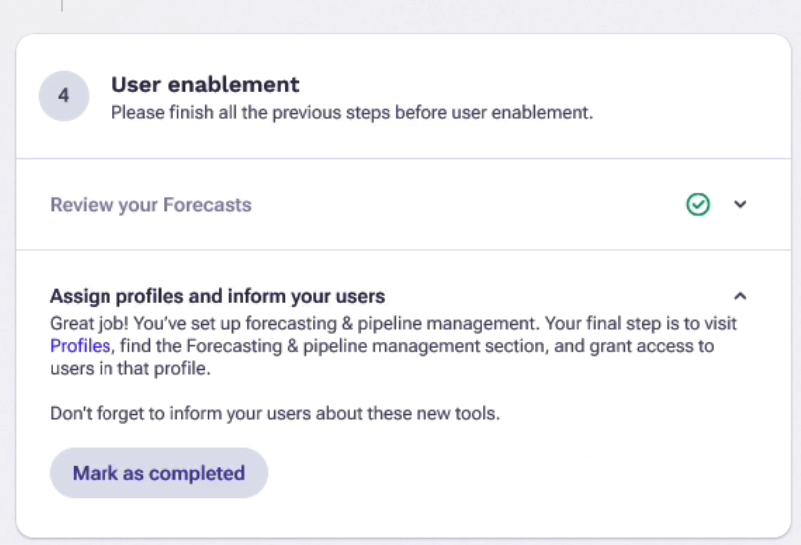Click the green completed checkmark icon
Screen dimensions: 801x545
[698, 204]
